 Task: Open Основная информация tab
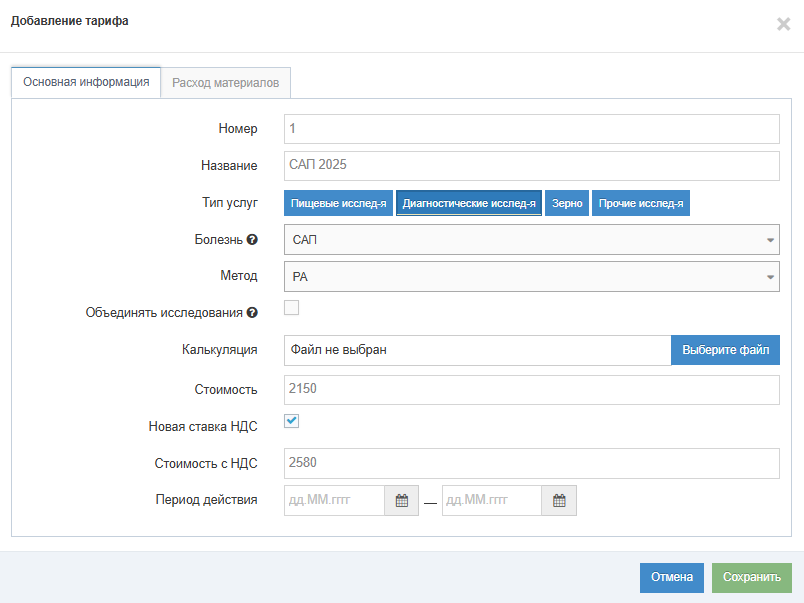(86, 83)
